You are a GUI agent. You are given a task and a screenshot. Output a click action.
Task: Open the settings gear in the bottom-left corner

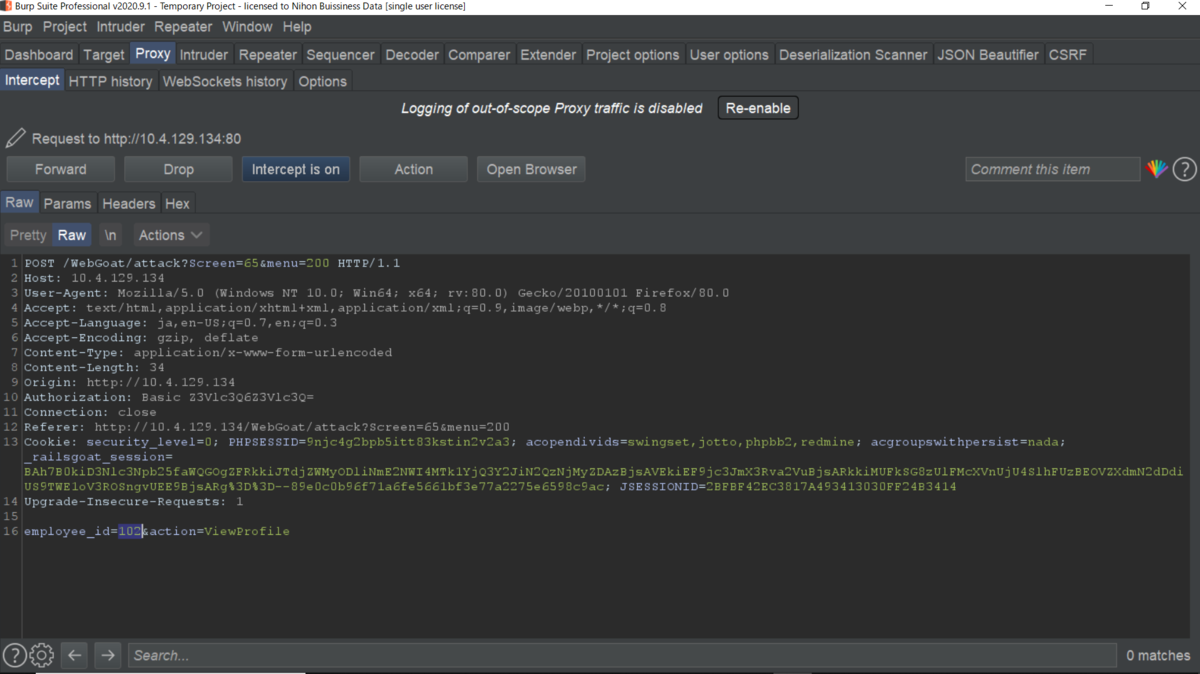pyautogui.click(x=41, y=655)
